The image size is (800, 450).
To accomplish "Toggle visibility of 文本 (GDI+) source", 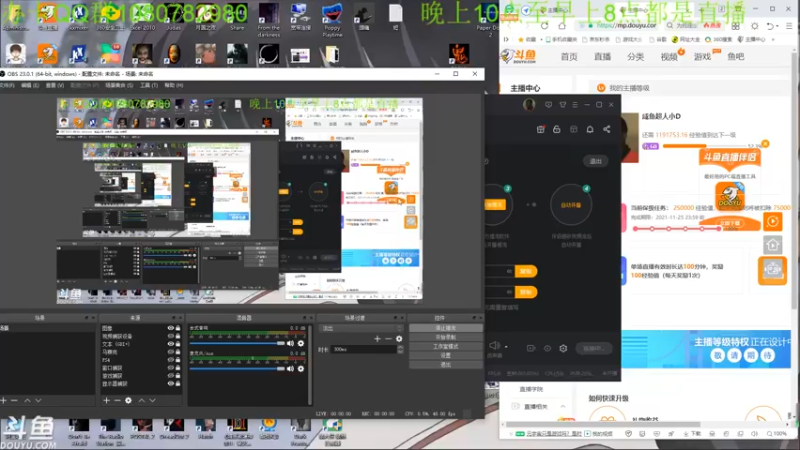I will tap(170, 344).
